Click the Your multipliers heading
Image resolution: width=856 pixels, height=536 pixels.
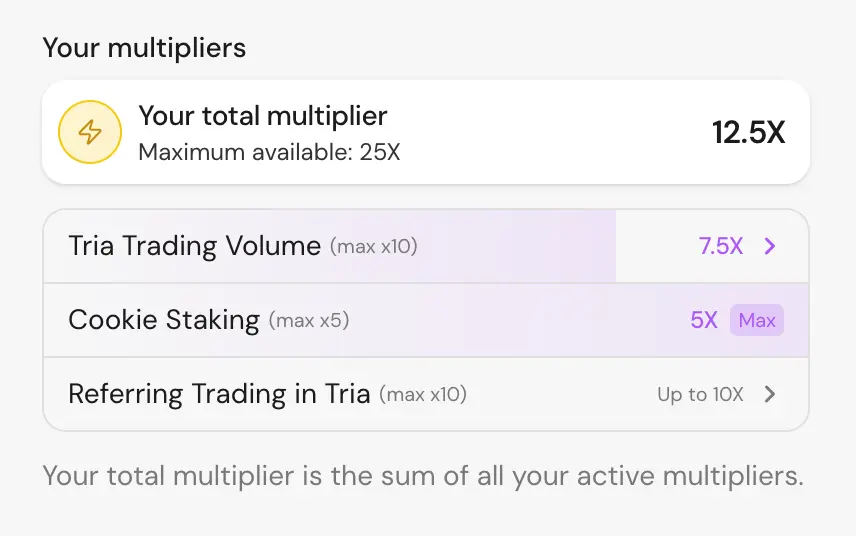point(144,47)
